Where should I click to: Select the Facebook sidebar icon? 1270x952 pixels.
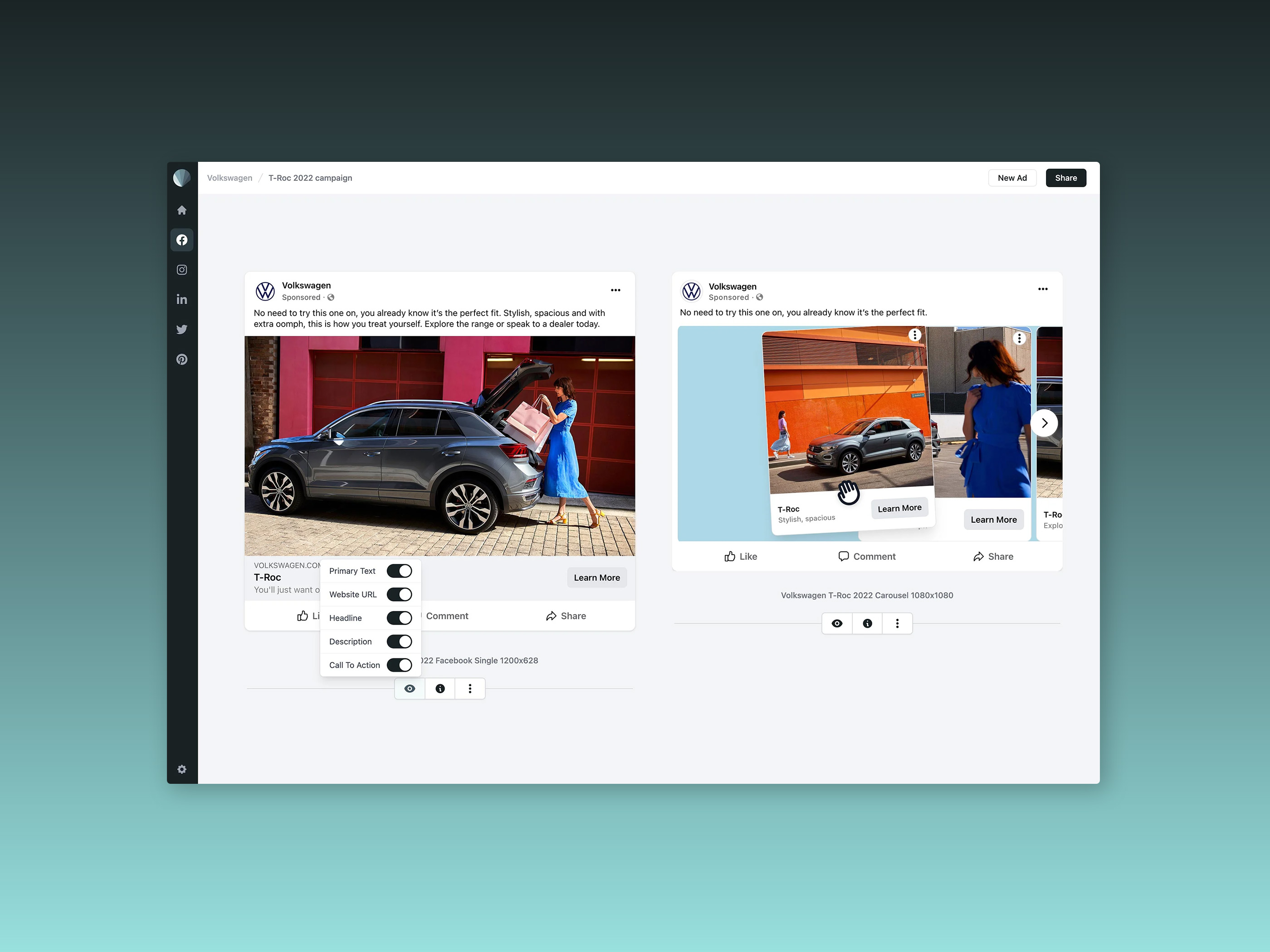tap(181, 240)
